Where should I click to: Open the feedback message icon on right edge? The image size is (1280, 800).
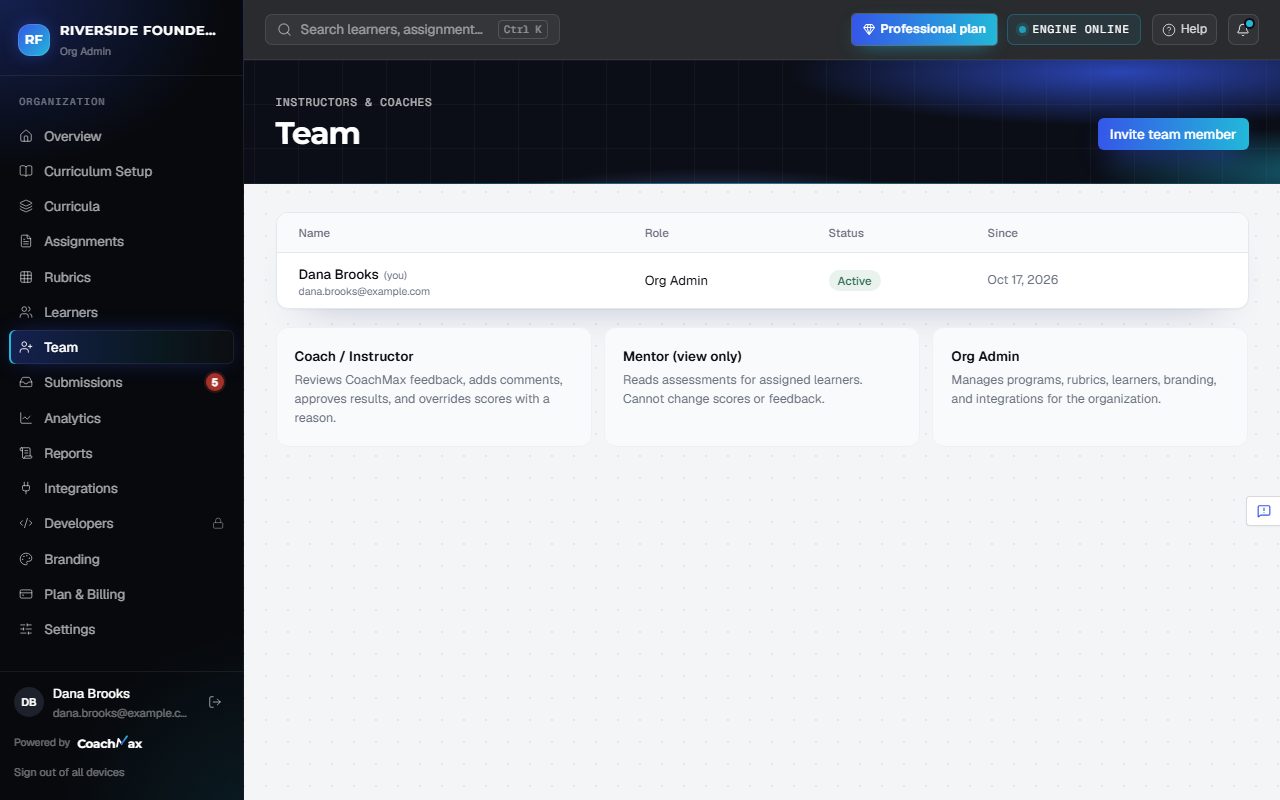click(1263, 511)
